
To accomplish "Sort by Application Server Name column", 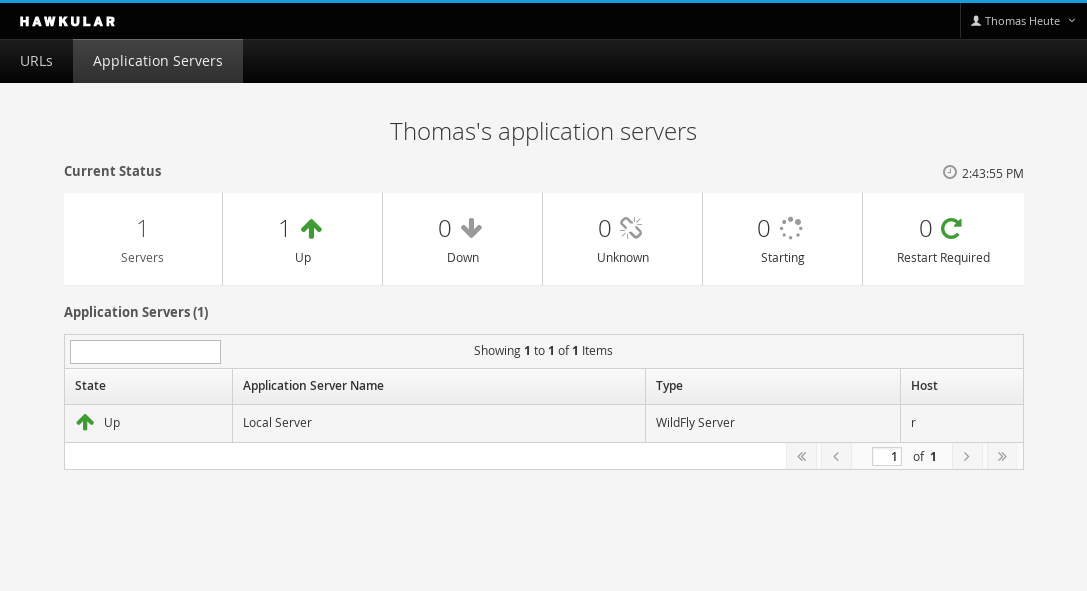I will (439, 386).
